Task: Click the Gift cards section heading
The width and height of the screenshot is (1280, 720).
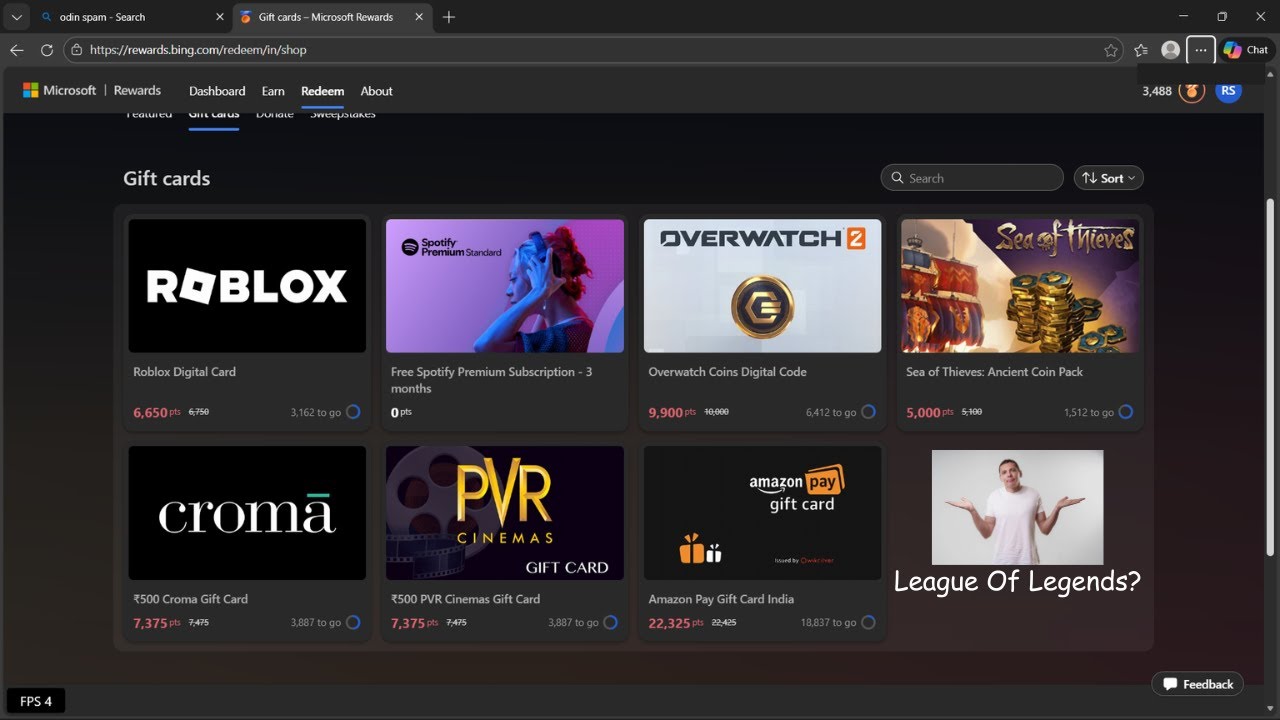Action: [167, 179]
